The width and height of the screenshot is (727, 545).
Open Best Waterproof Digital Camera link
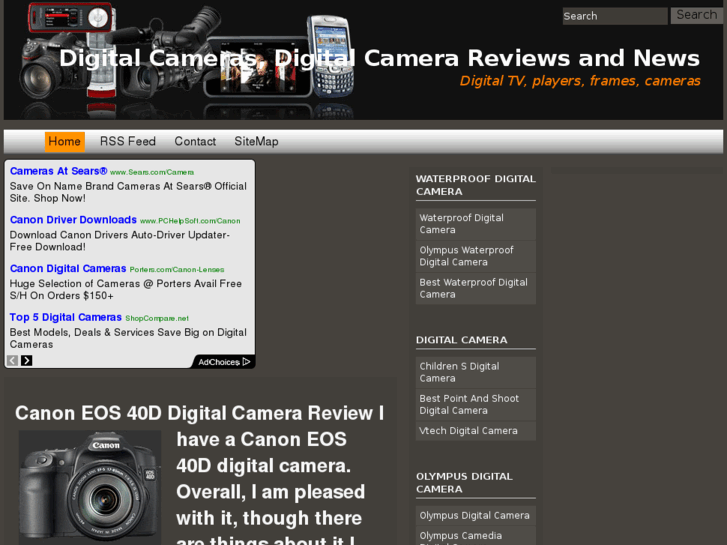point(476,289)
